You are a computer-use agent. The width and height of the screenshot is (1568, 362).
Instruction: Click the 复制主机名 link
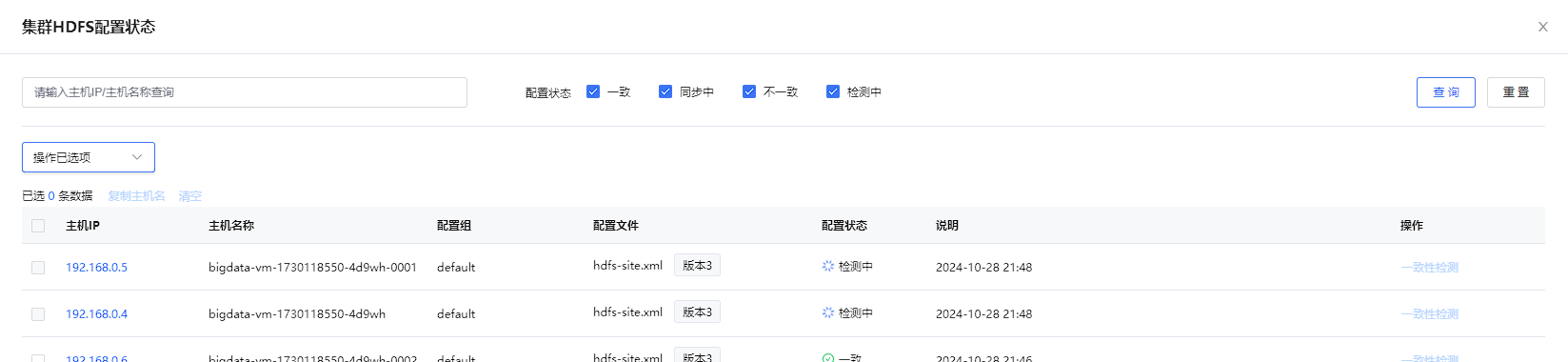(136, 196)
